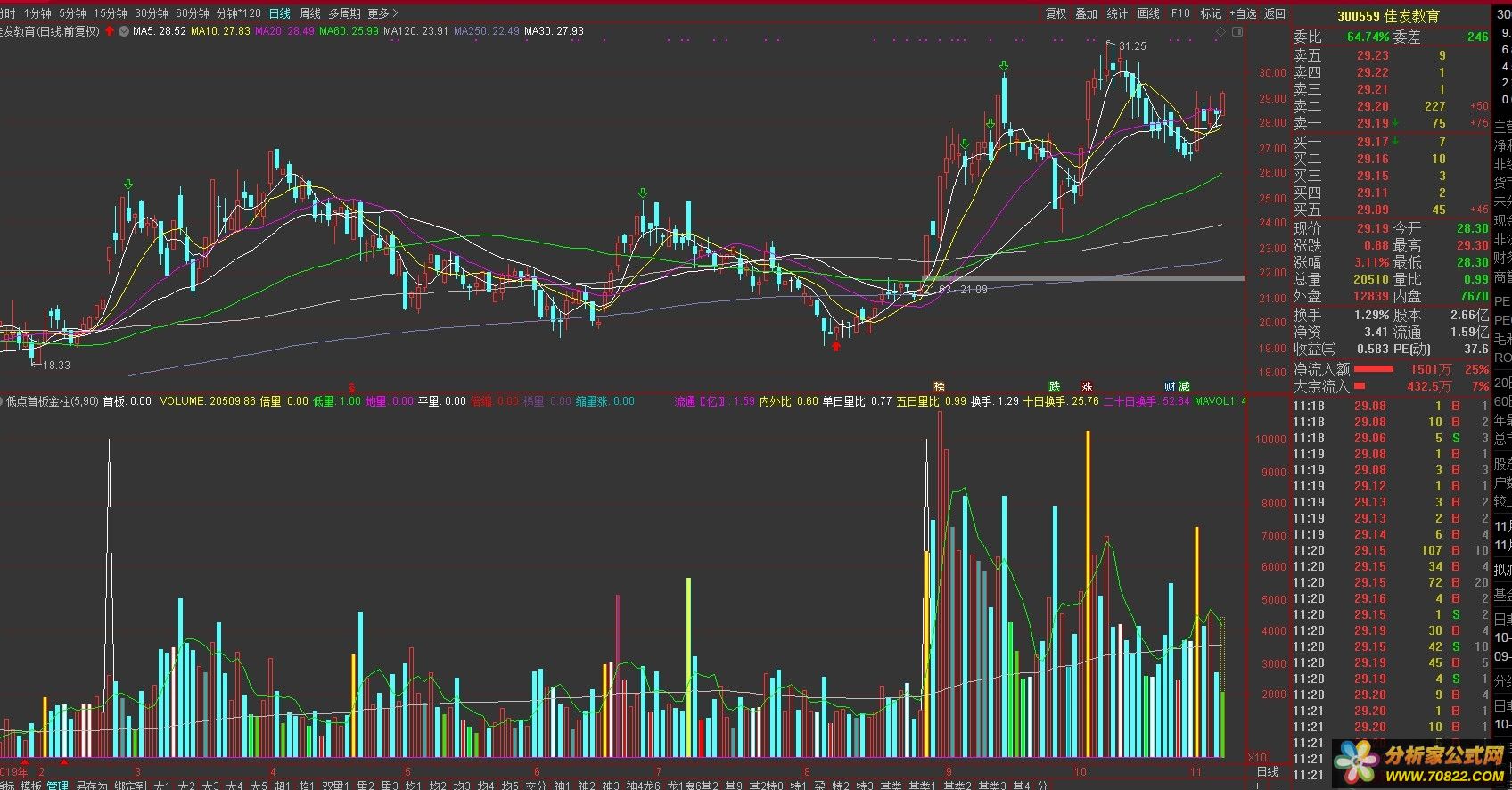Click the 涨 marker on the timeline
This screenshot has height=790, width=1512.
(x=1087, y=386)
